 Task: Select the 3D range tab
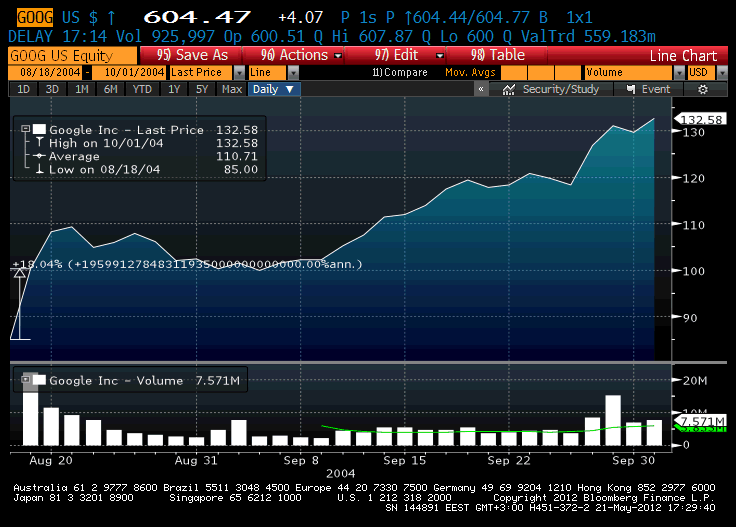[x=52, y=89]
